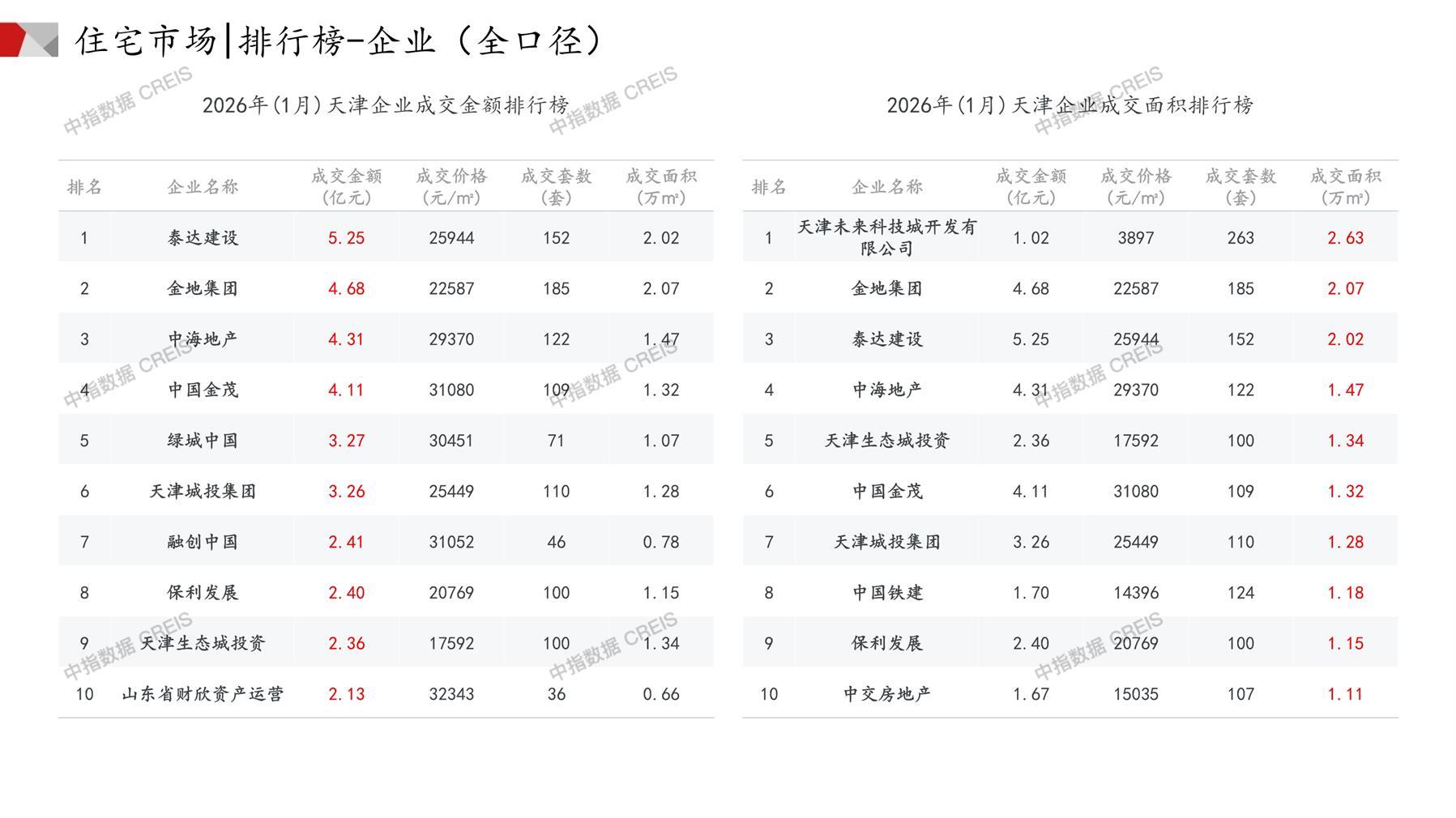Select 天津未来科技城开发有限公司 company name
The image size is (1456, 818).
pyautogui.click(x=887, y=237)
